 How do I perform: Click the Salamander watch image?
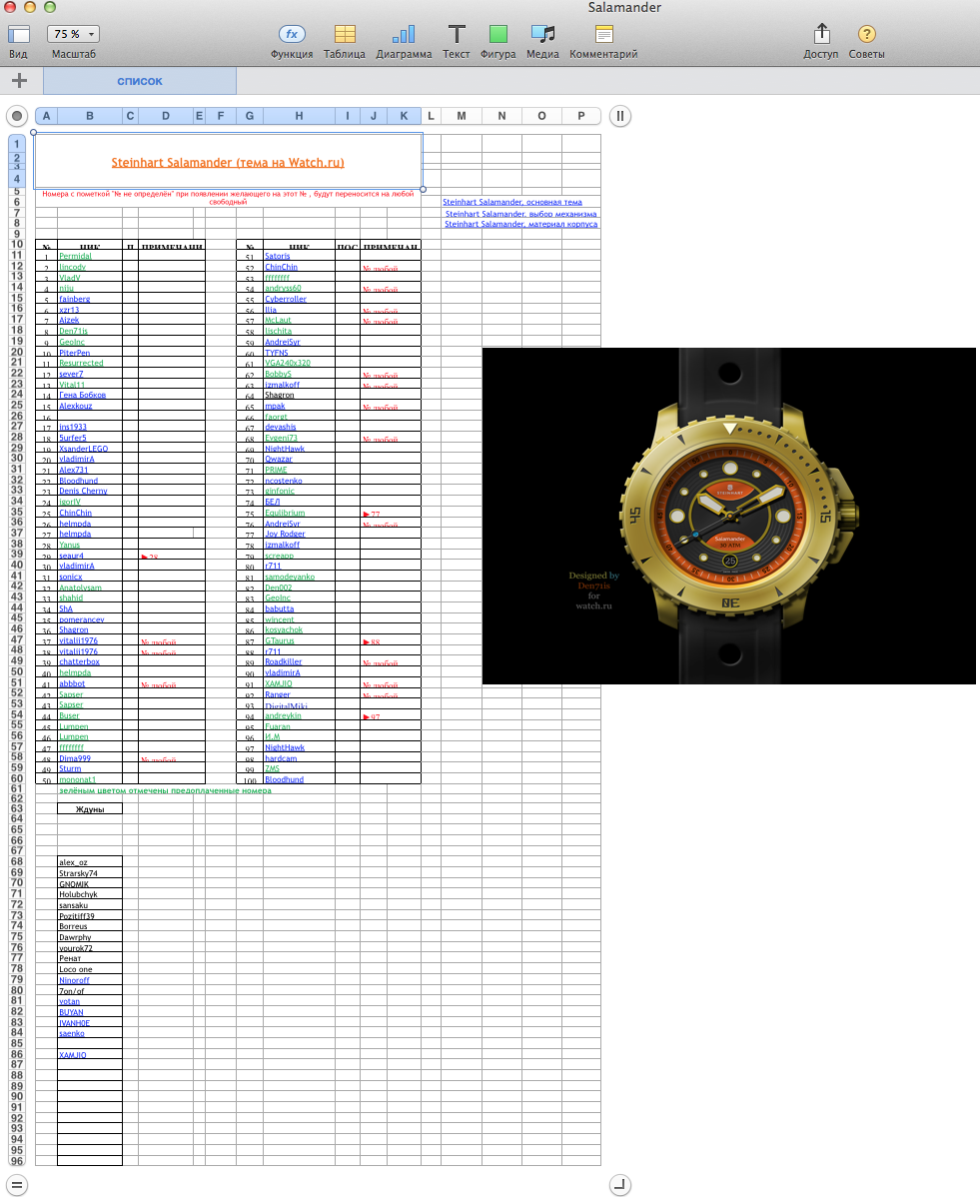pos(728,516)
